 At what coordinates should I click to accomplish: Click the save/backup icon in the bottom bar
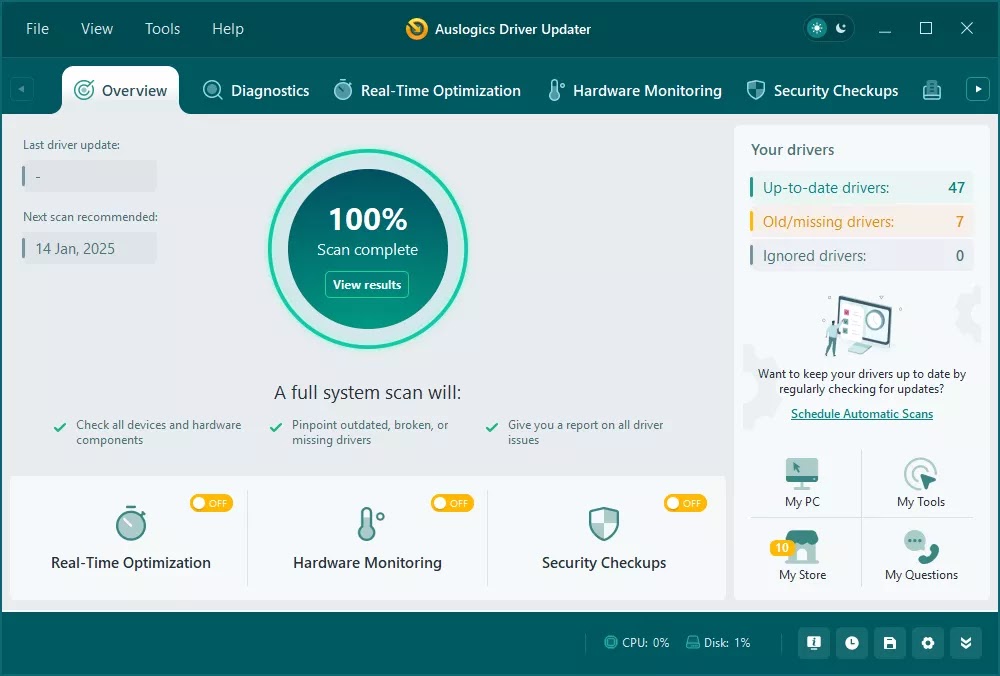click(x=890, y=643)
